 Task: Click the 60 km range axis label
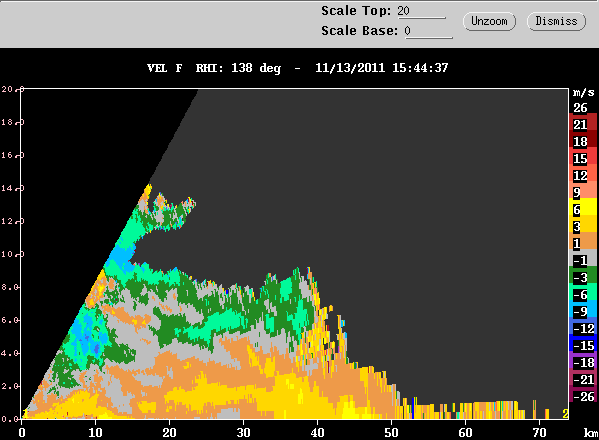465,432
